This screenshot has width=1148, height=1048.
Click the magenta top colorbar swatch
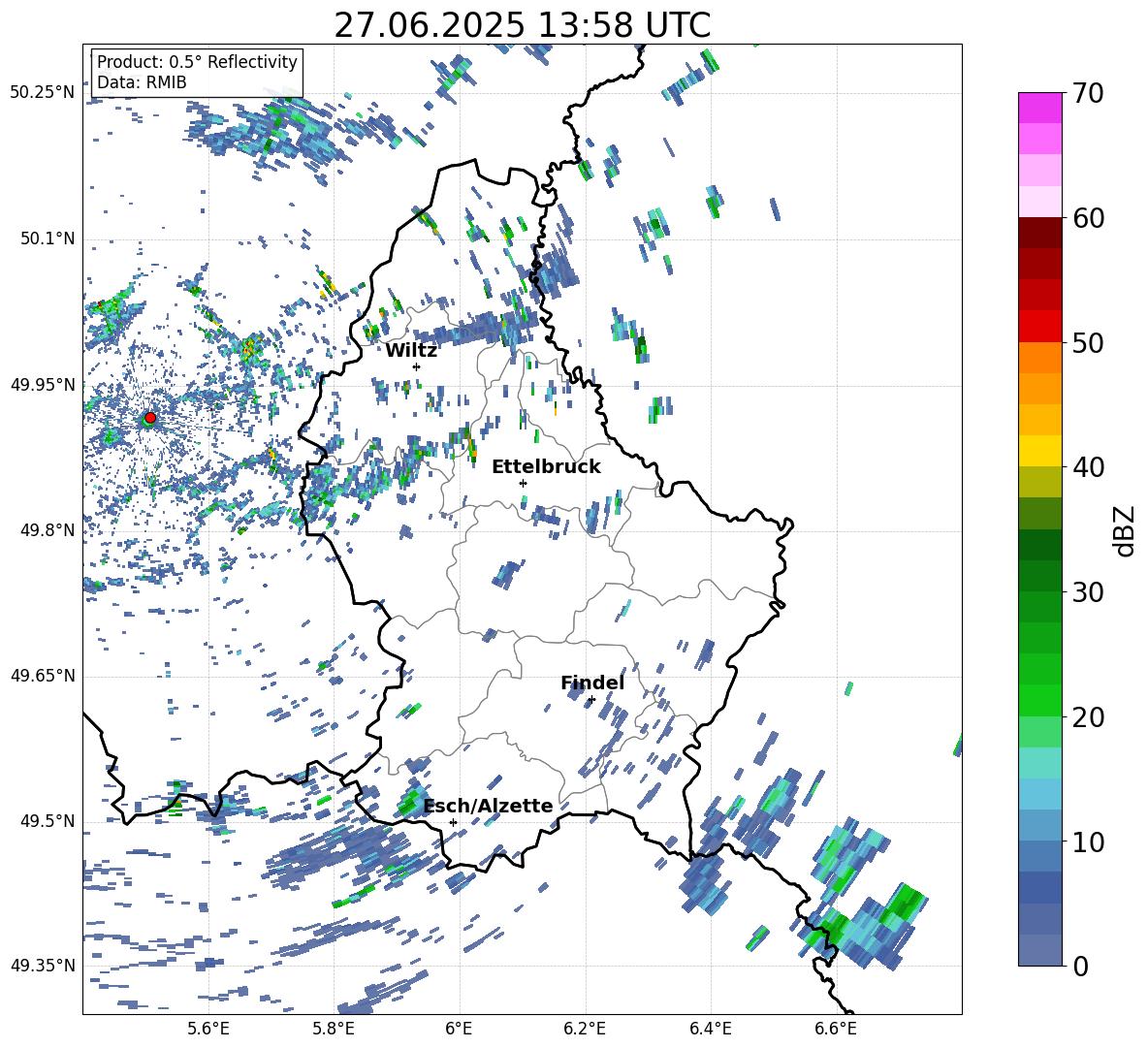(1039, 109)
